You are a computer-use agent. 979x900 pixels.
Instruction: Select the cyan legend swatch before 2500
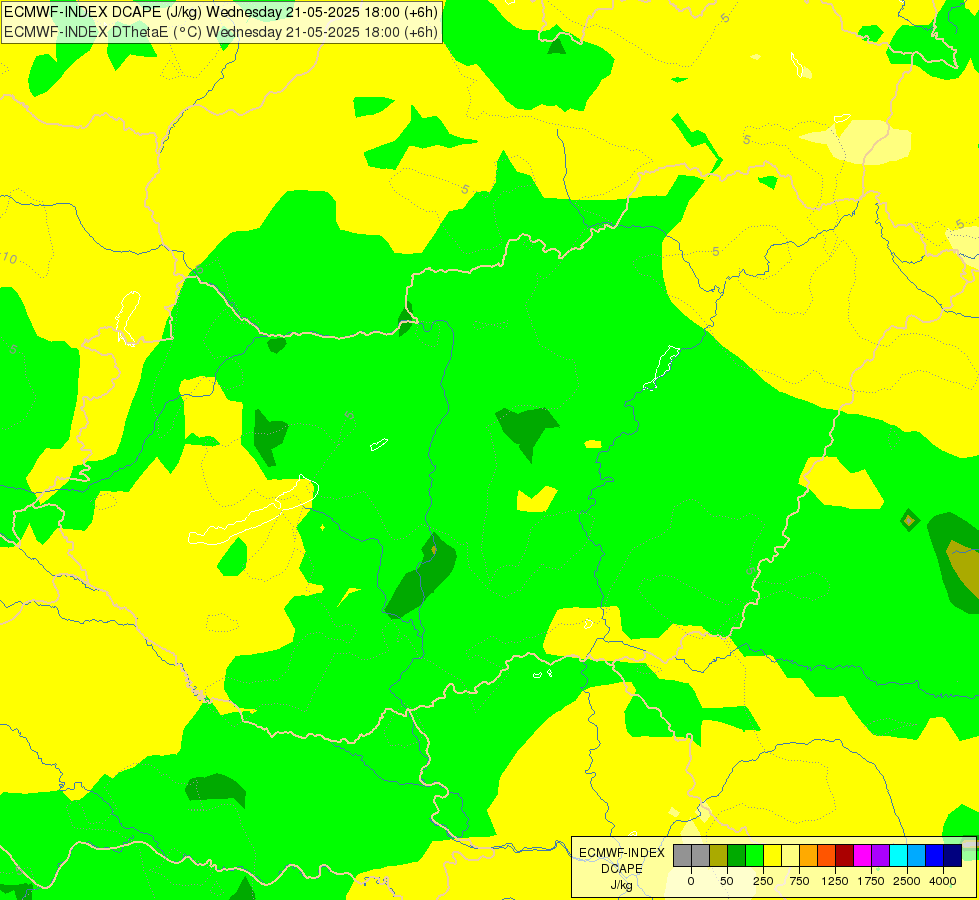[x=898, y=856]
